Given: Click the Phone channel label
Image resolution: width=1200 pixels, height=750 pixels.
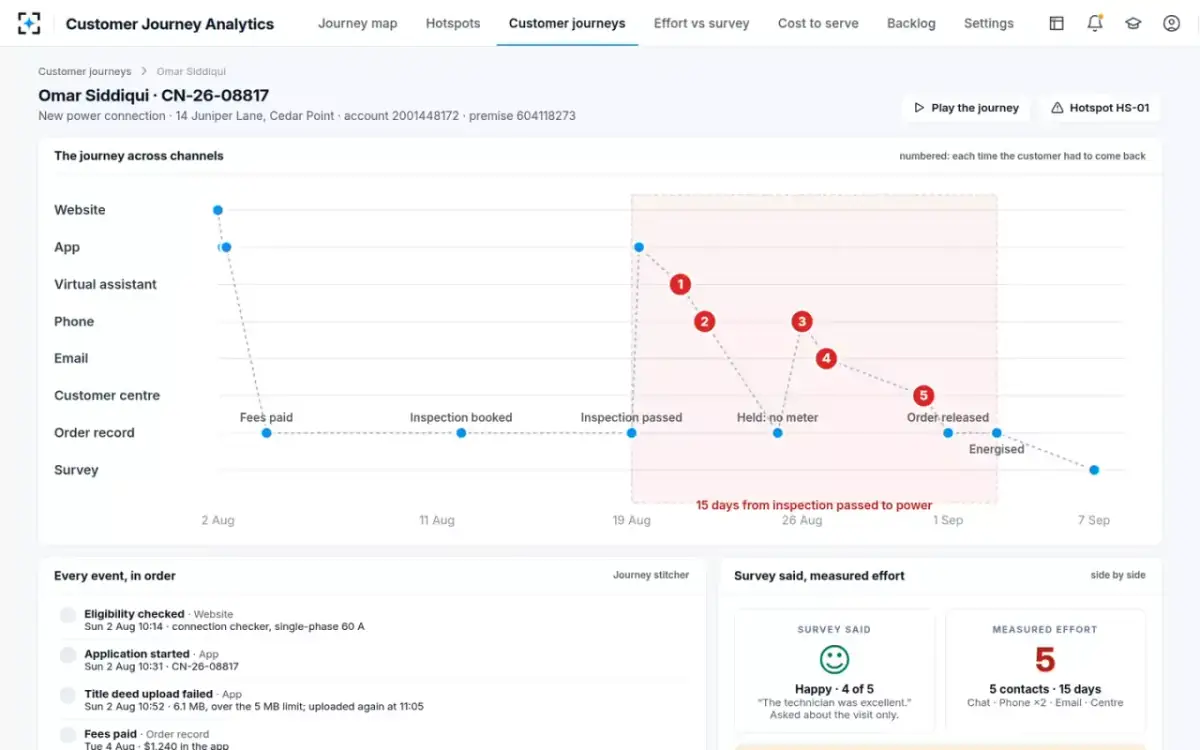Looking at the screenshot, I should click(74, 321).
